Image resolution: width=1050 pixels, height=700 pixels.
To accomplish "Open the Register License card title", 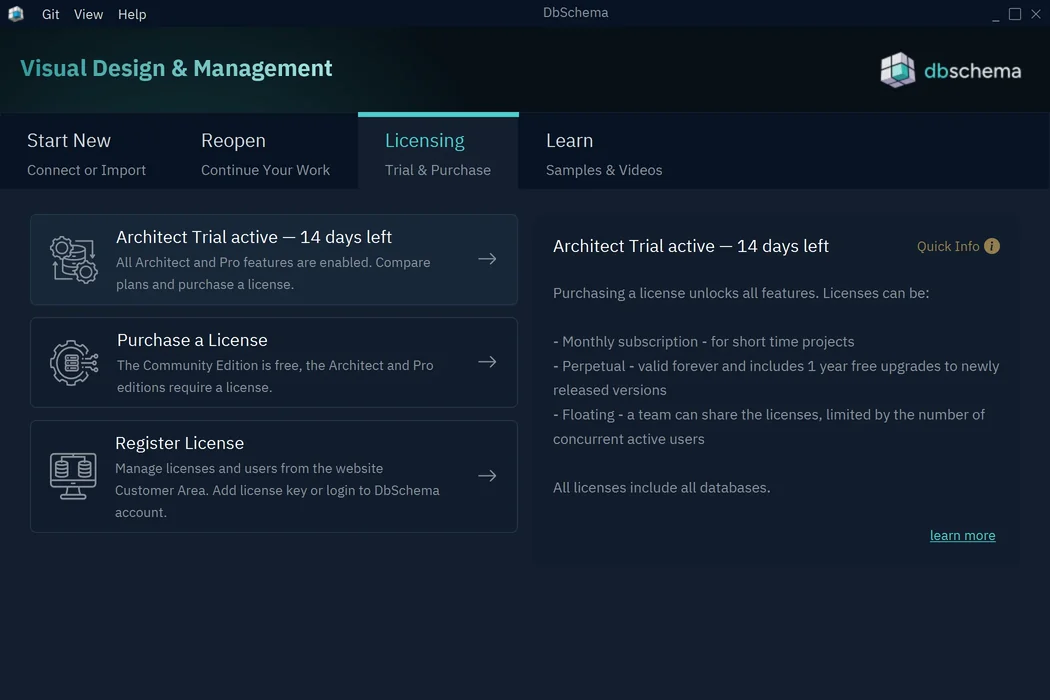I will pyautogui.click(x=179, y=443).
